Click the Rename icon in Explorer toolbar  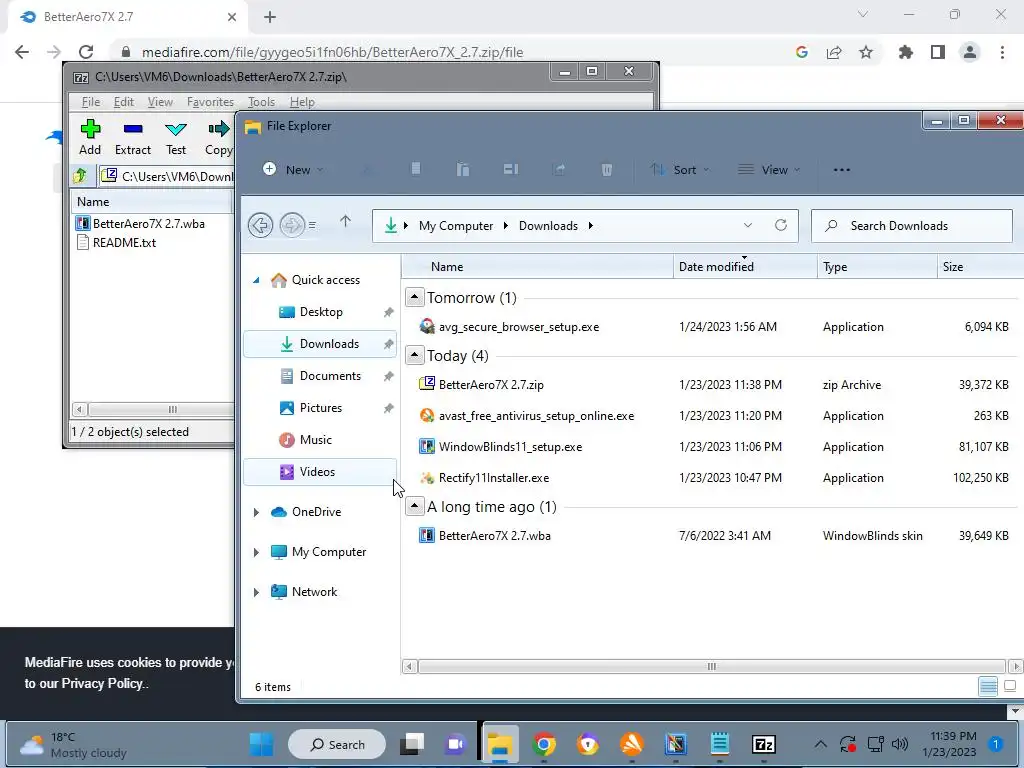[x=511, y=170]
